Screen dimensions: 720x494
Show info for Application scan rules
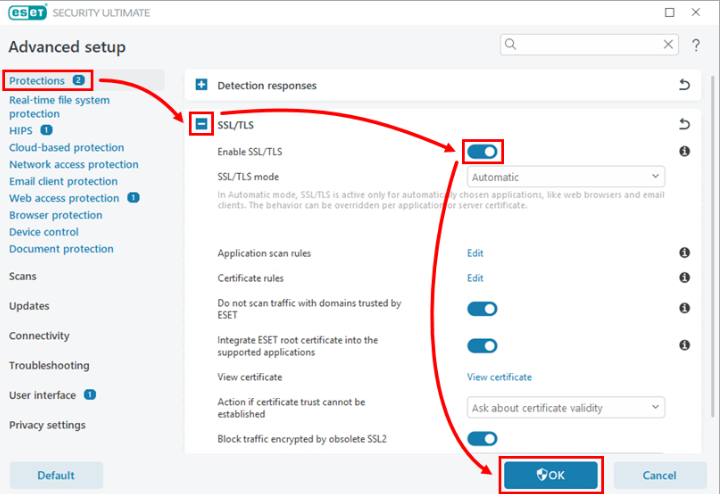coord(684,253)
